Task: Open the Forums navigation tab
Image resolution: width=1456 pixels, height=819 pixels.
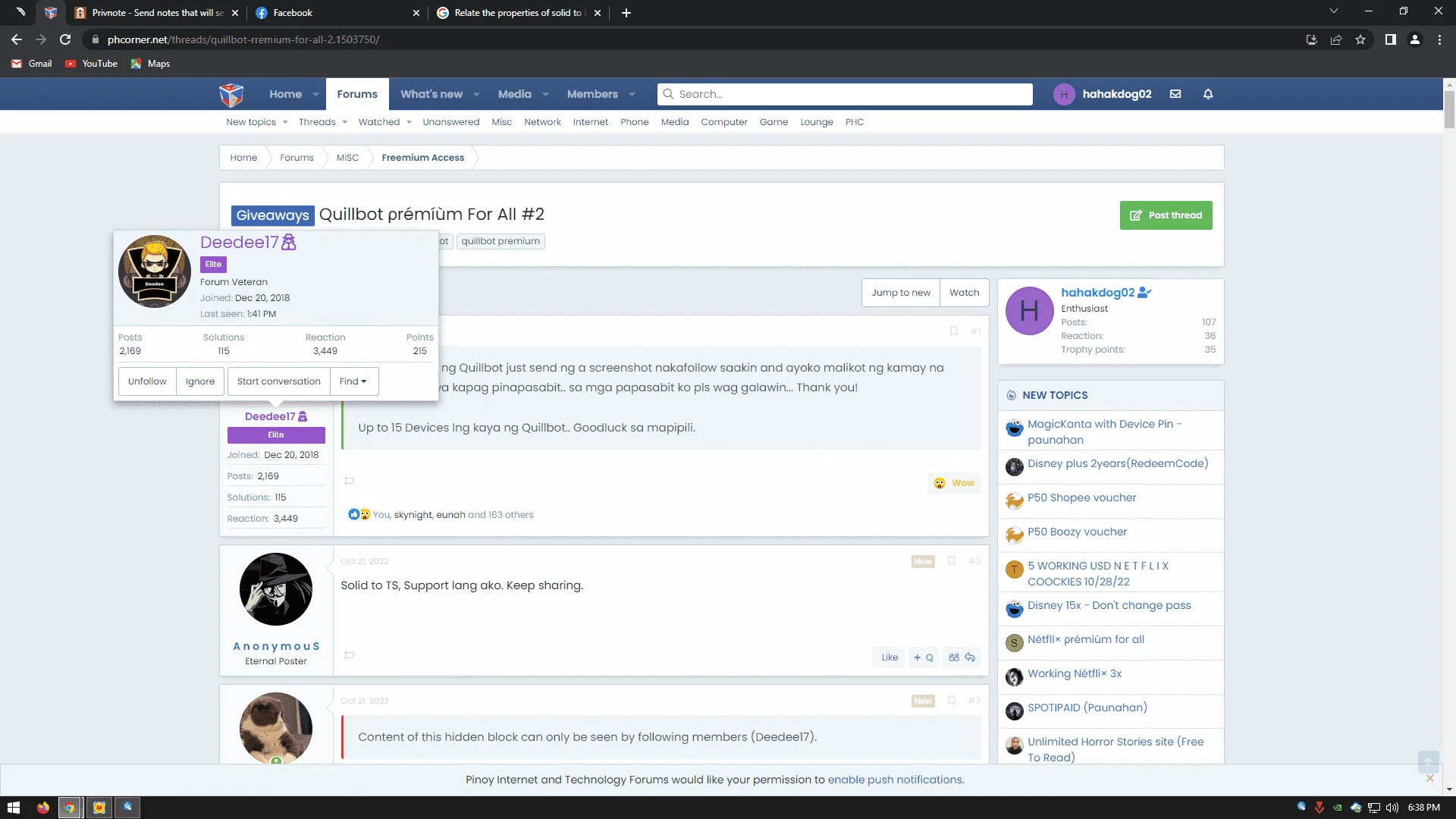Action: pos(357,94)
